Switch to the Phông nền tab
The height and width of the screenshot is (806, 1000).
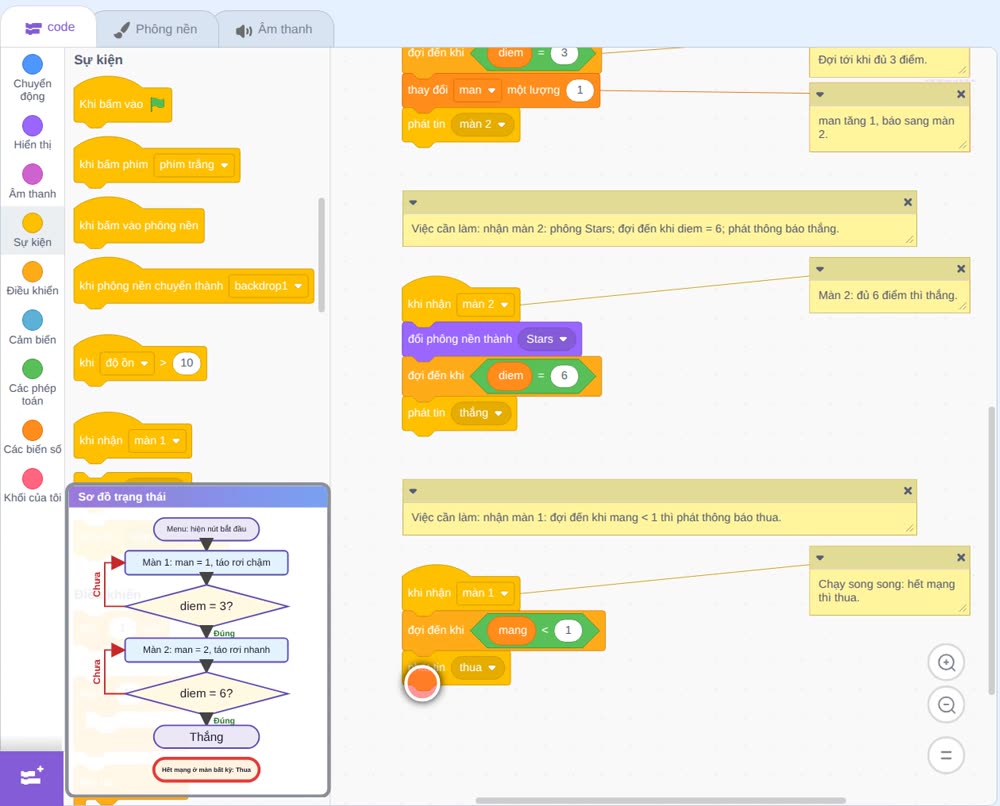(156, 29)
